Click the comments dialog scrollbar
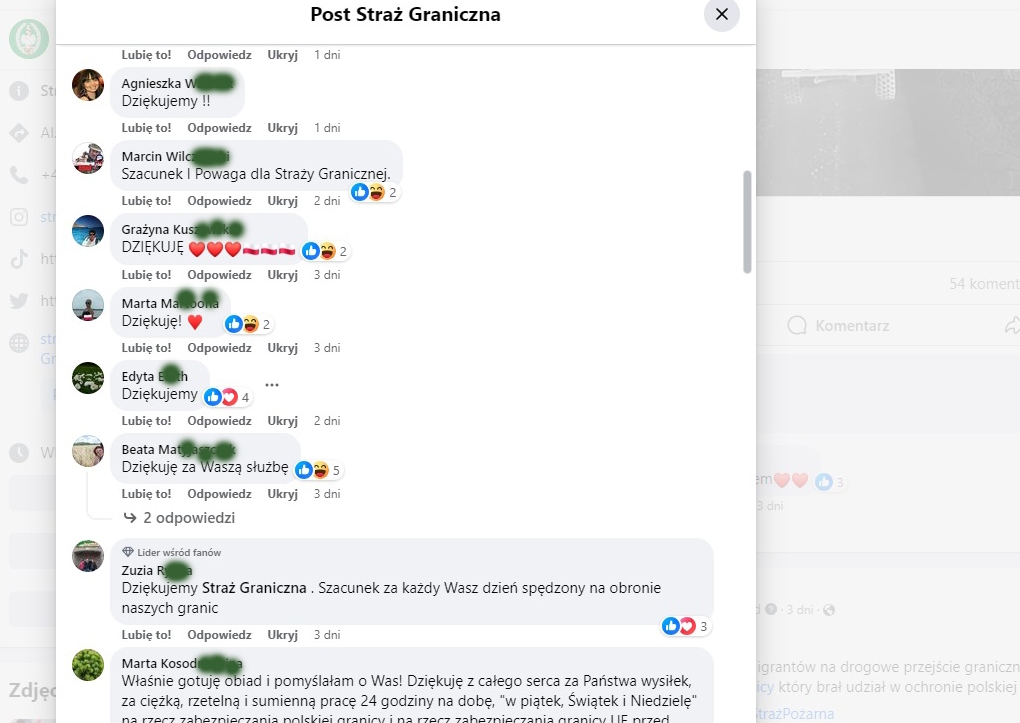The width and height of the screenshot is (1020, 723). pos(747,222)
